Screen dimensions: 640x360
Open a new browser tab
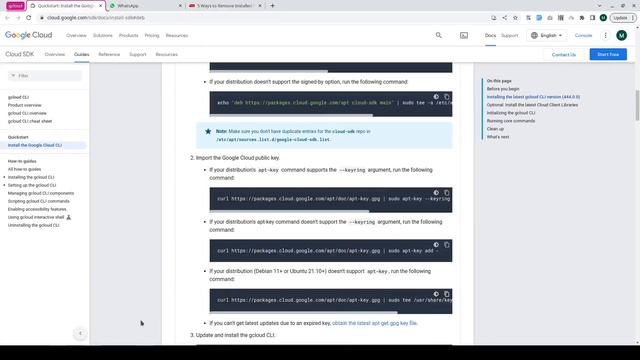[272, 6]
